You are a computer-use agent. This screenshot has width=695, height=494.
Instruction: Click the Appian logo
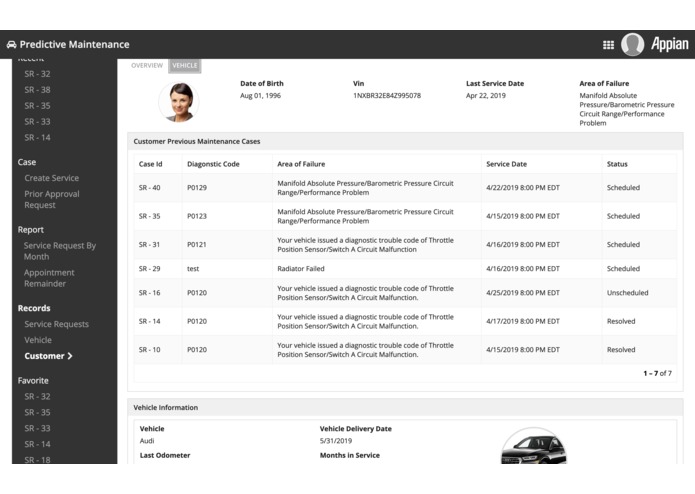pyautogui.click(x=669, y=44)
